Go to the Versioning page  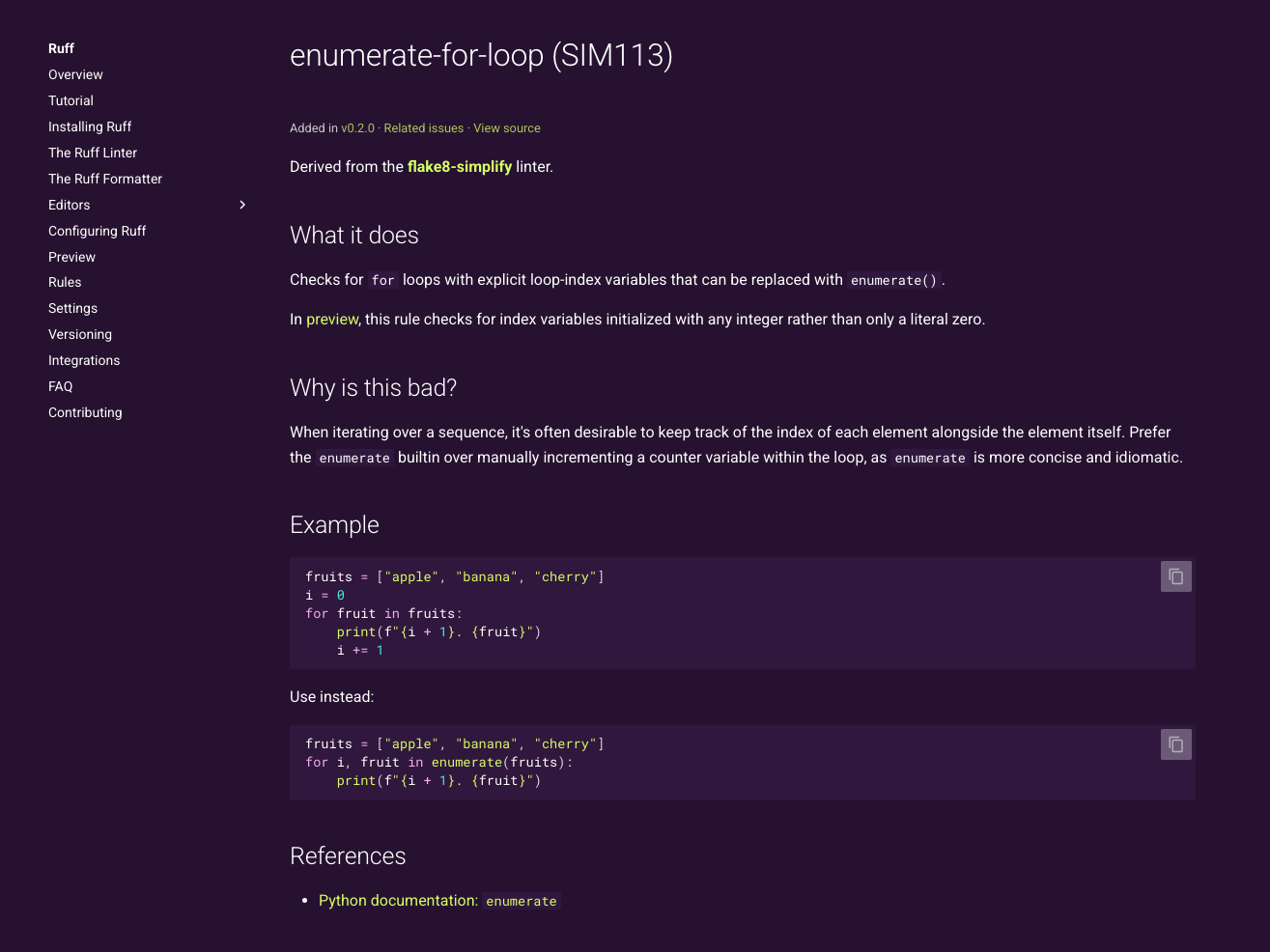pos(80,334)
